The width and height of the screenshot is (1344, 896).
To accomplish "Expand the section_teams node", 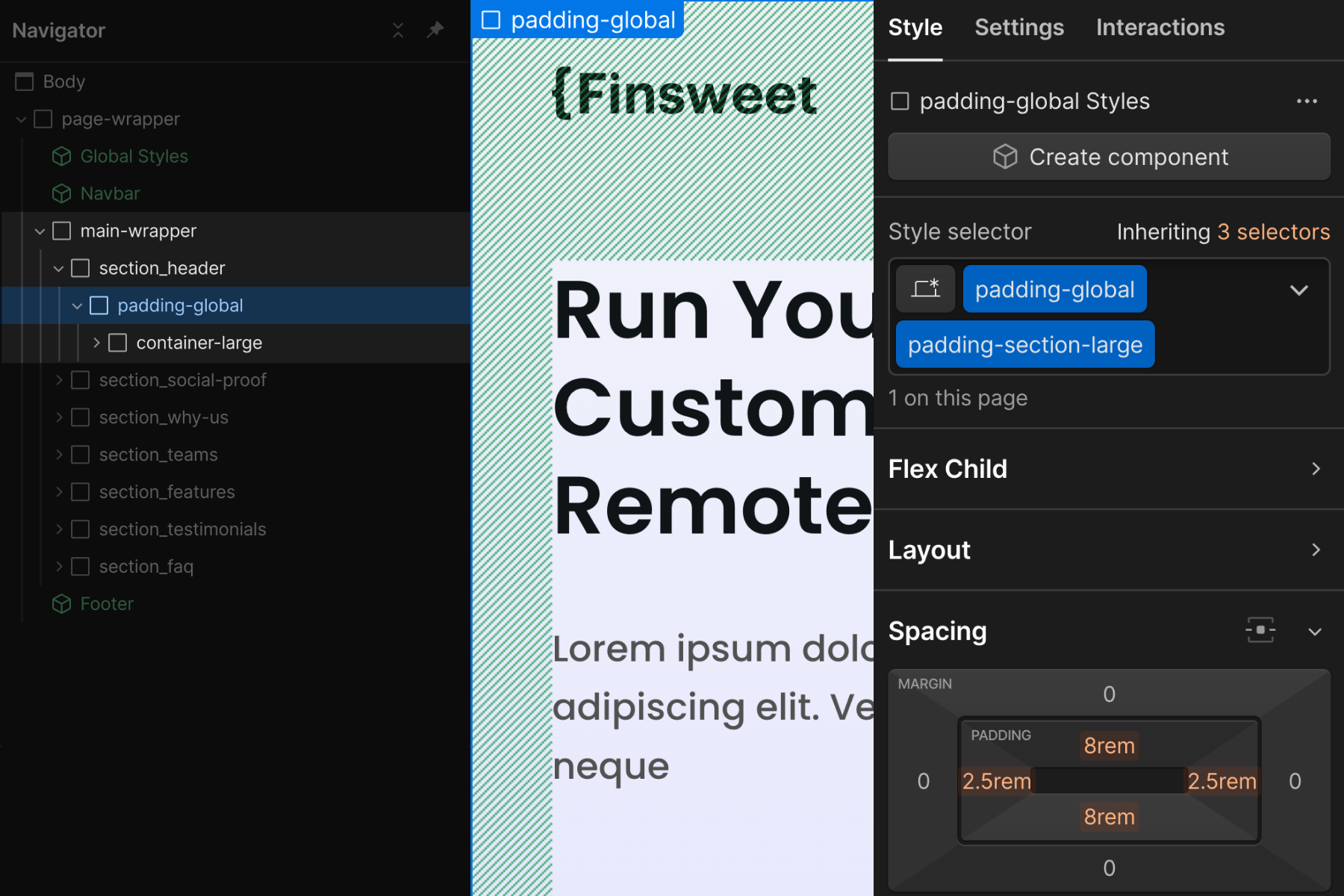I will click(59, 455).
